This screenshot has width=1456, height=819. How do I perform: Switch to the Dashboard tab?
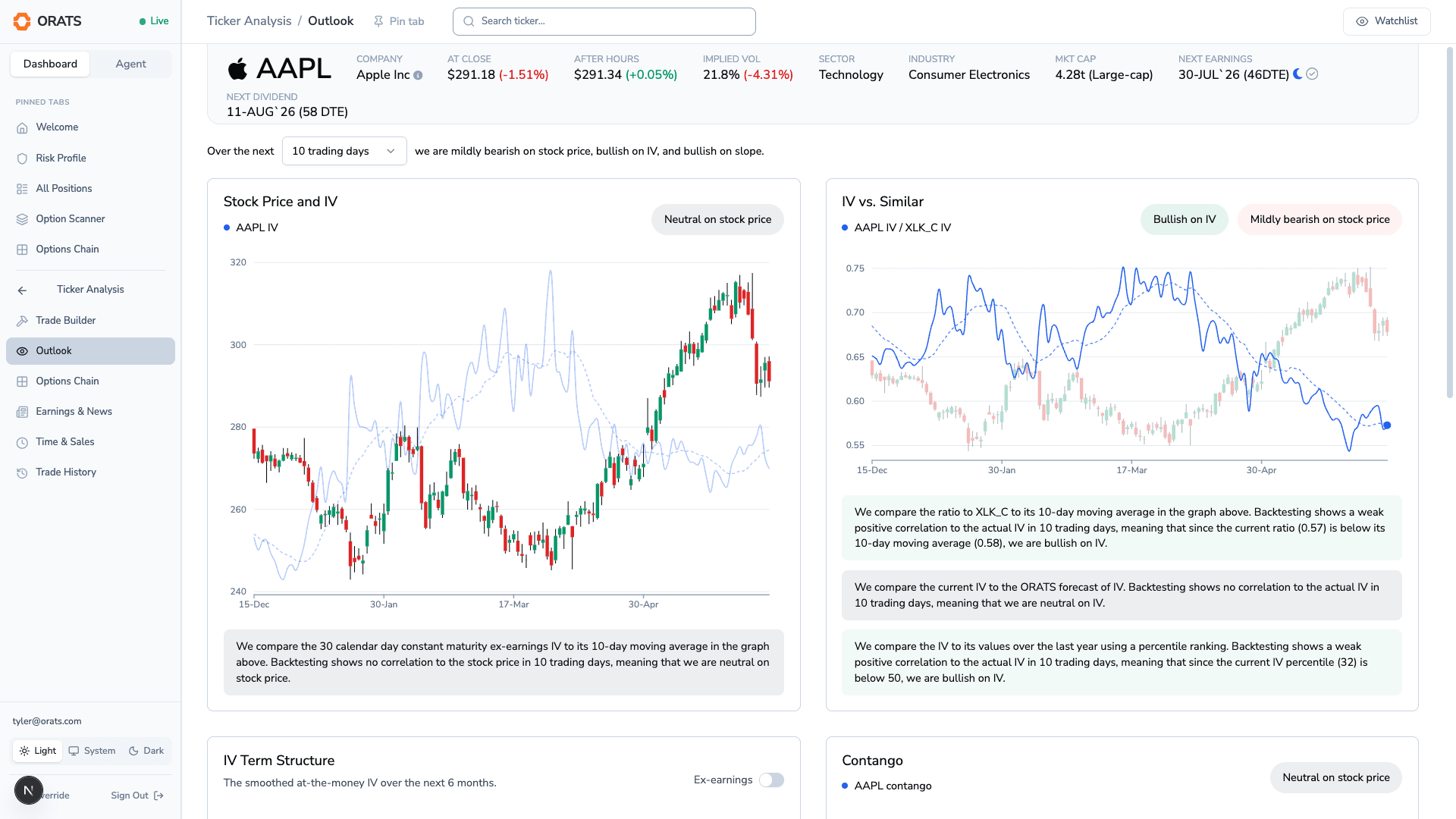(50, 64)
